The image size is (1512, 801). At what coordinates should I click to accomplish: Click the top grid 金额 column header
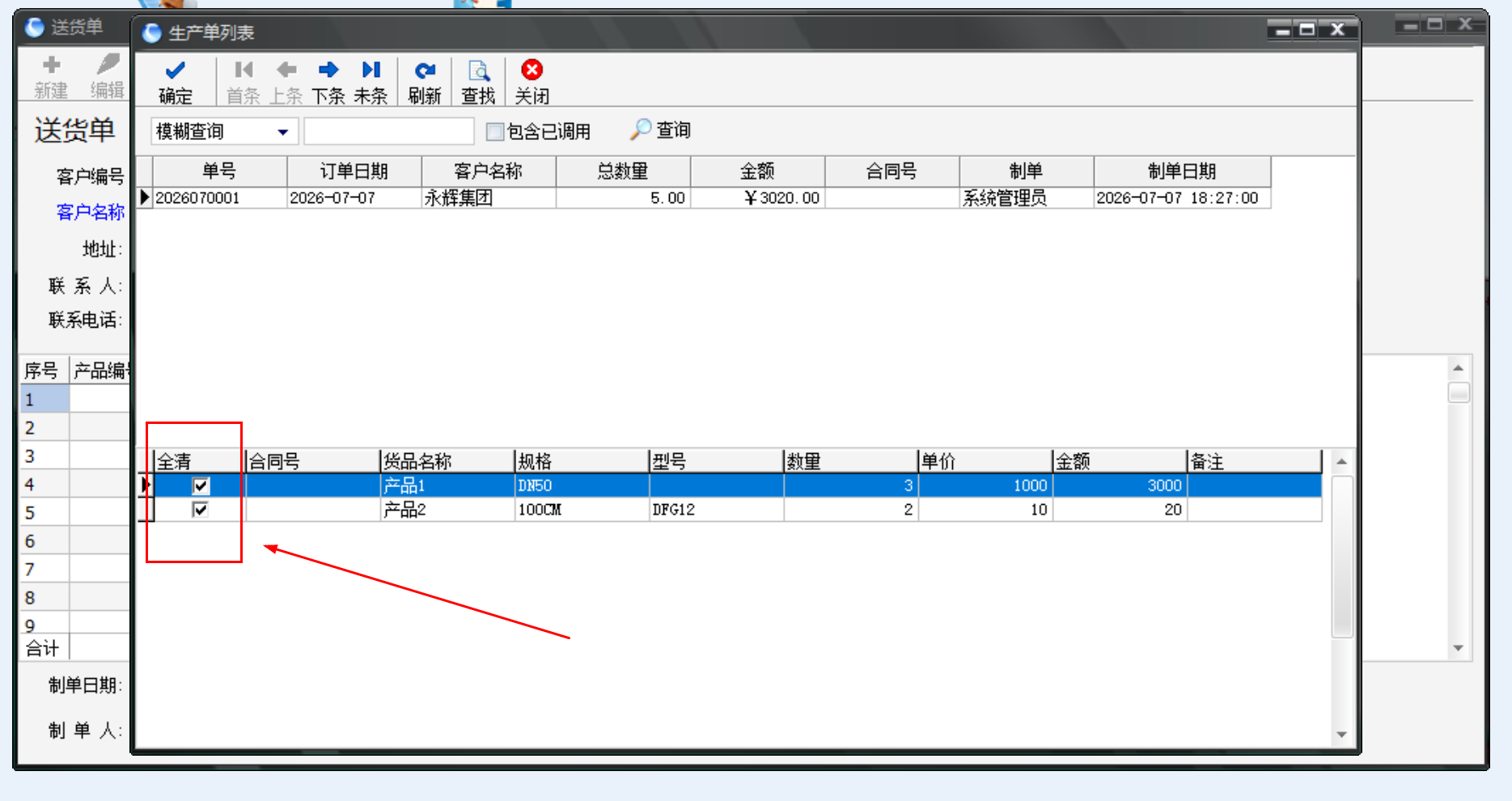pyautogui.click(x=757, y=172)
